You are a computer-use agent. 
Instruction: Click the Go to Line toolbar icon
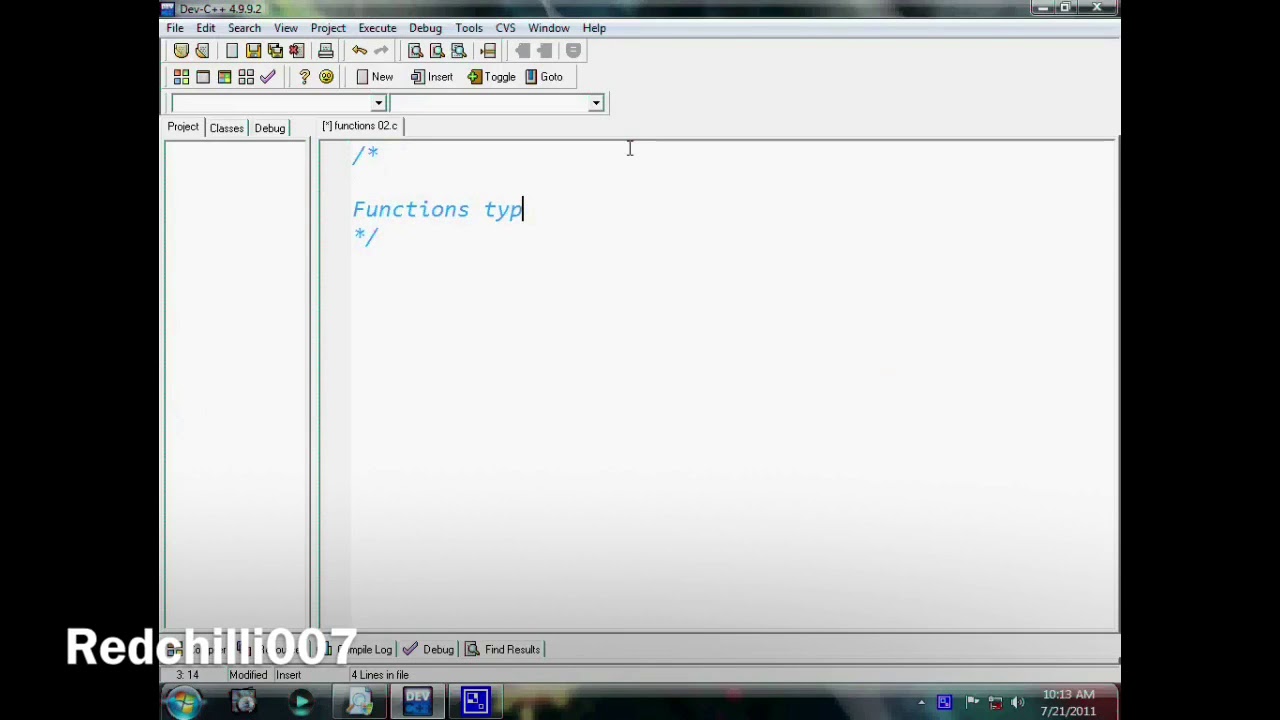[488, 51]
